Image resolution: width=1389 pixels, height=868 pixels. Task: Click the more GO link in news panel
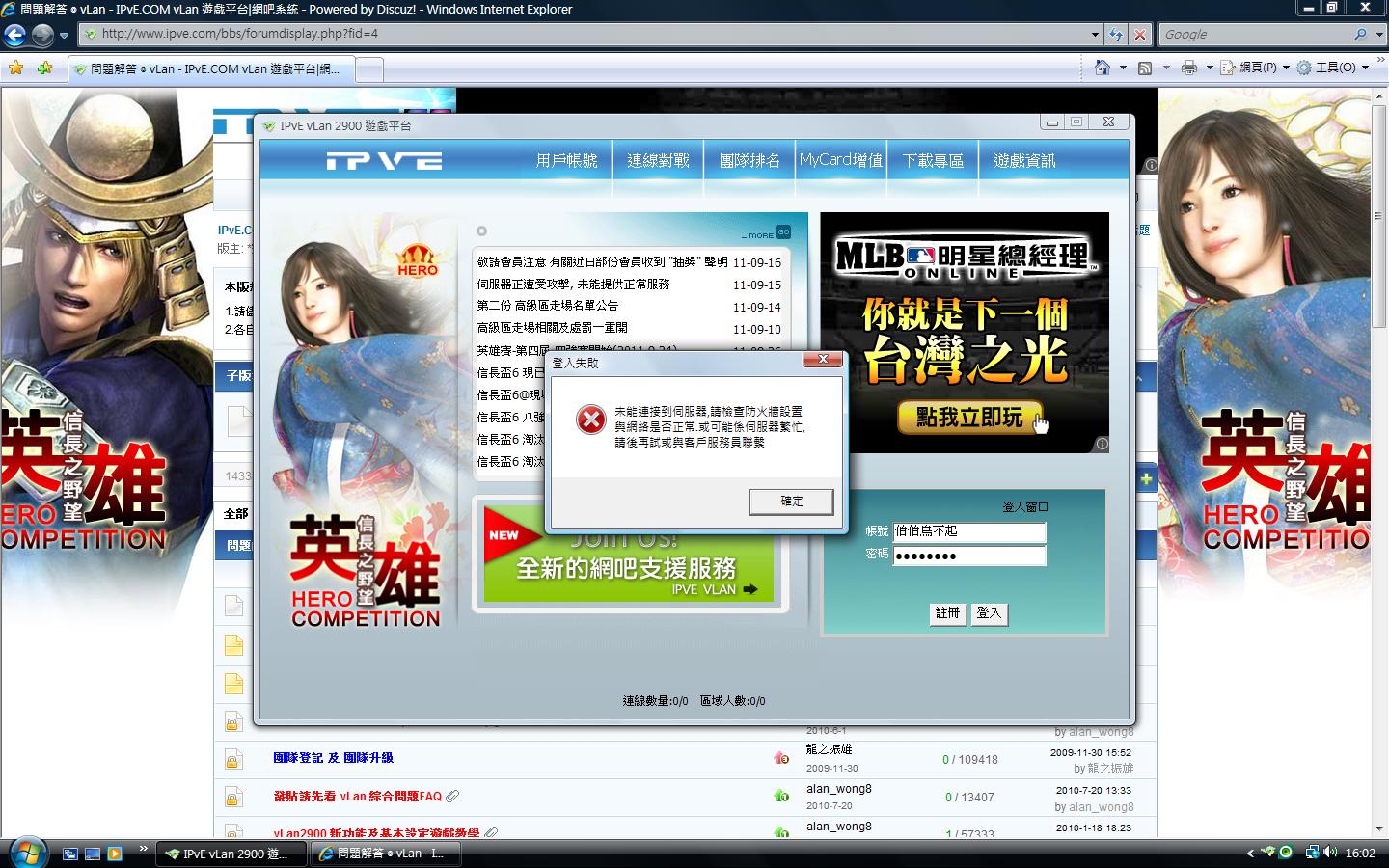click(767, 232)
